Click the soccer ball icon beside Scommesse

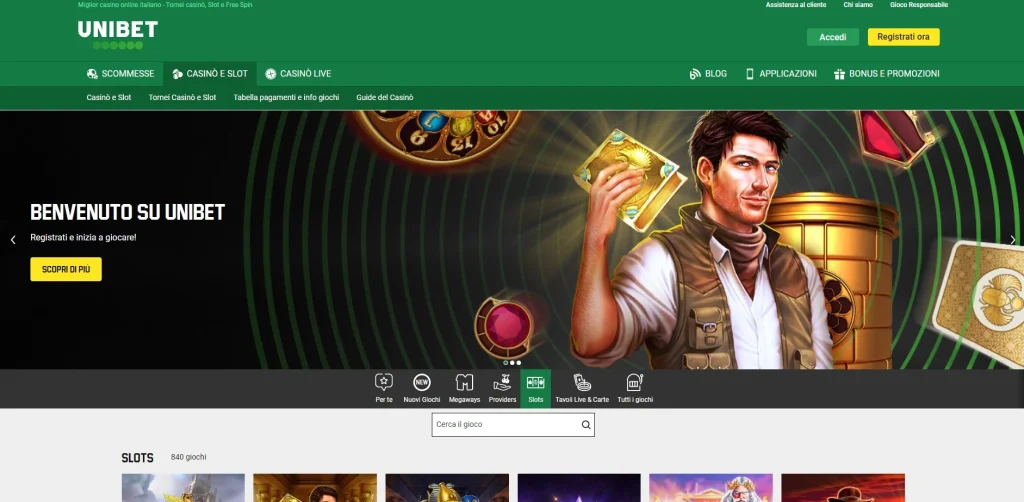pos(93,74)
